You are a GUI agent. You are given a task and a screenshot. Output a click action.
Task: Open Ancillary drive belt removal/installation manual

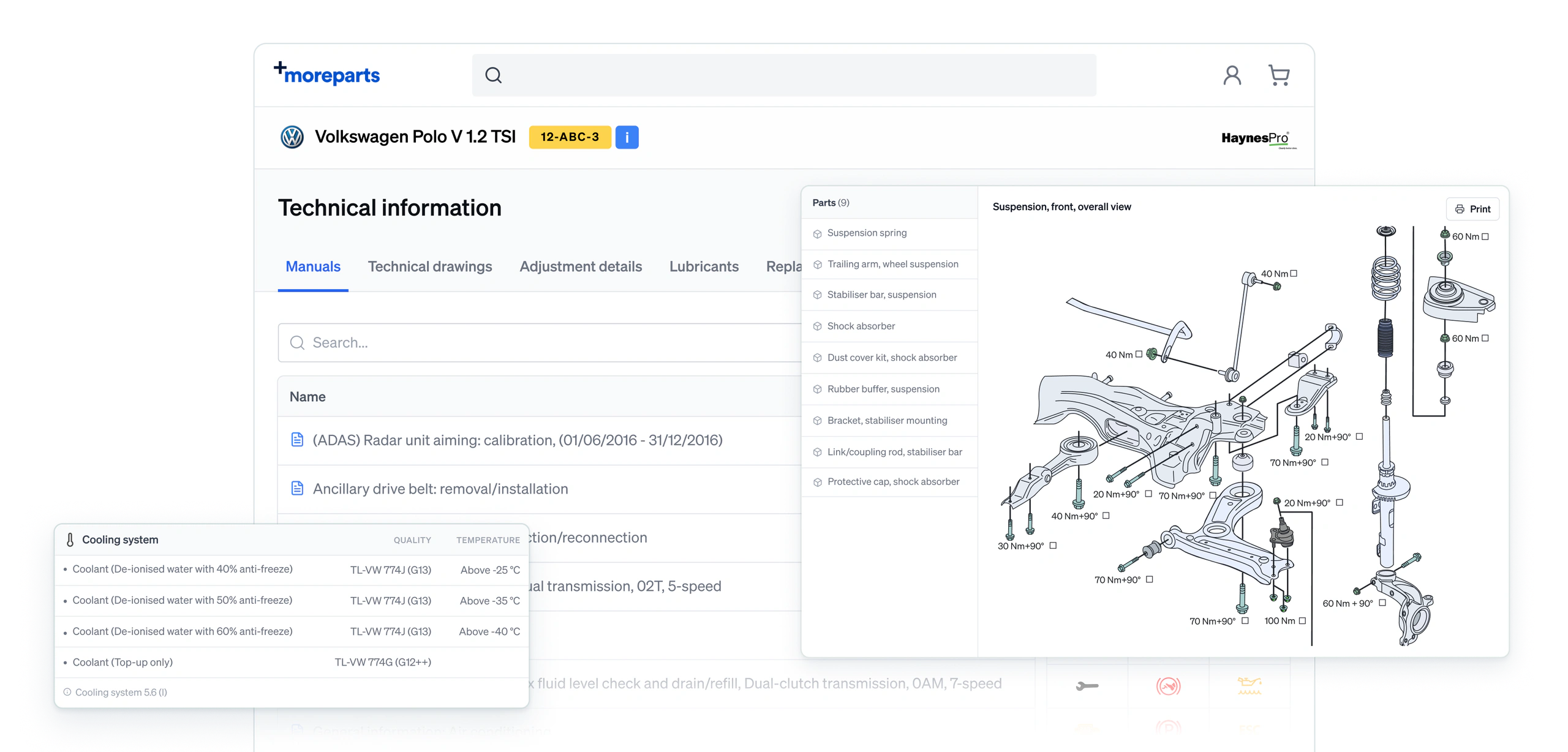click(x=440, y=489)
